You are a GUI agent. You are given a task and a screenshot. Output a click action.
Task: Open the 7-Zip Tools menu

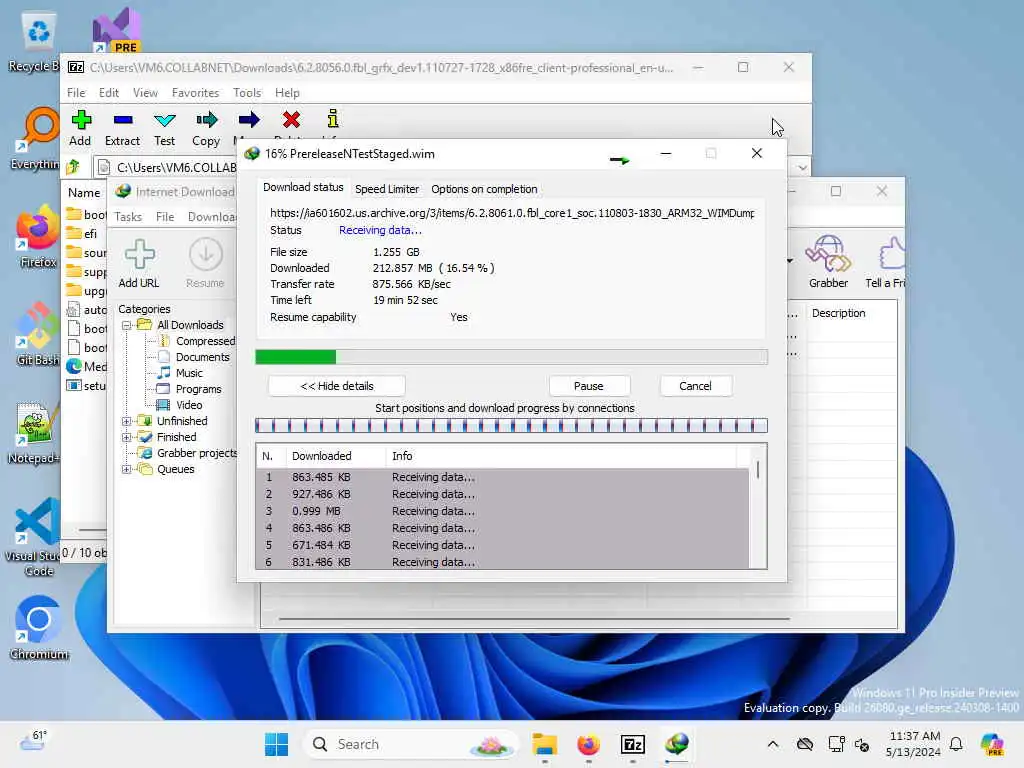coord(247,93)
